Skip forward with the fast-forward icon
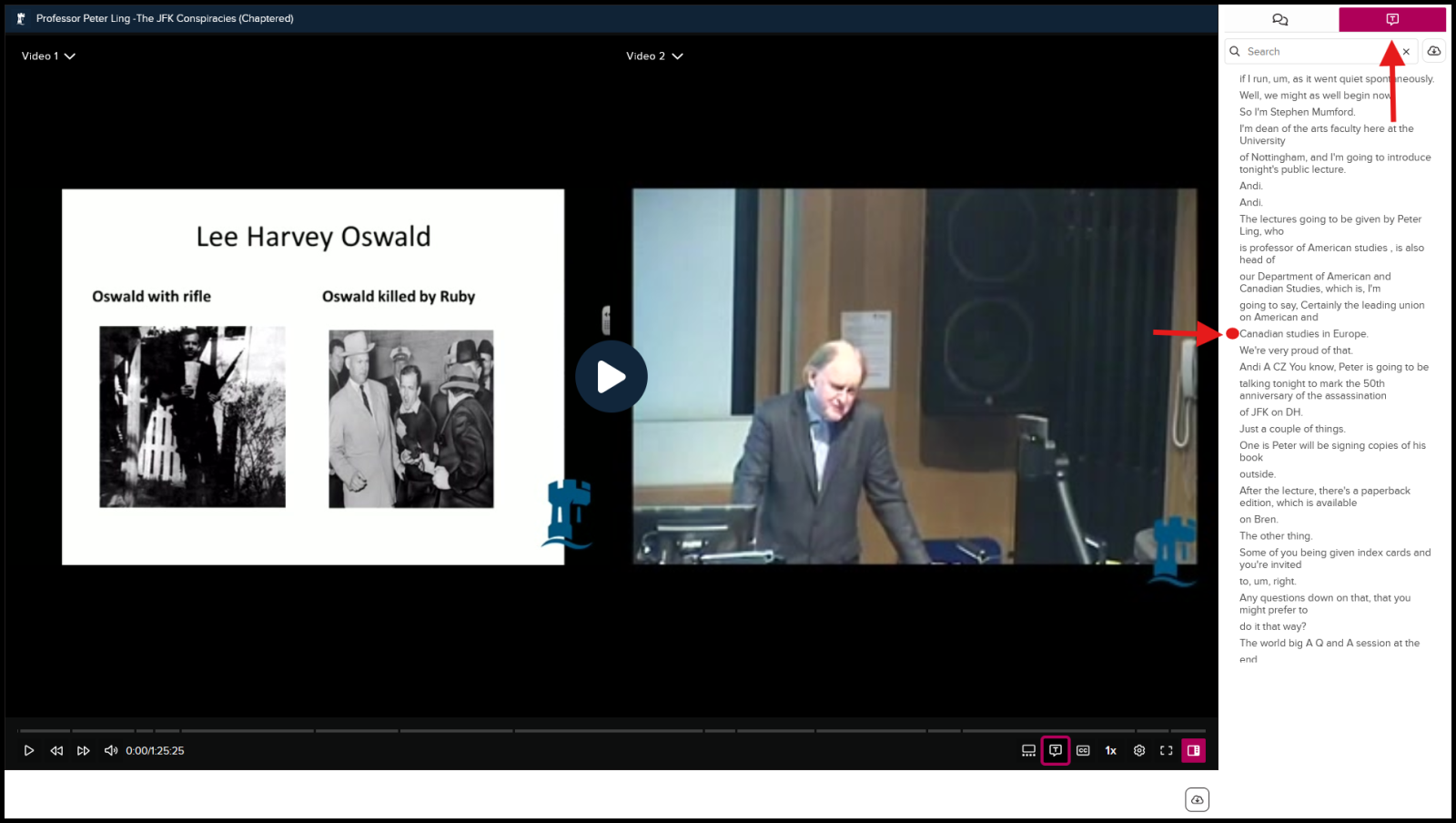Viewport: 1456px width, 823px height. click(x=84, y=750)
